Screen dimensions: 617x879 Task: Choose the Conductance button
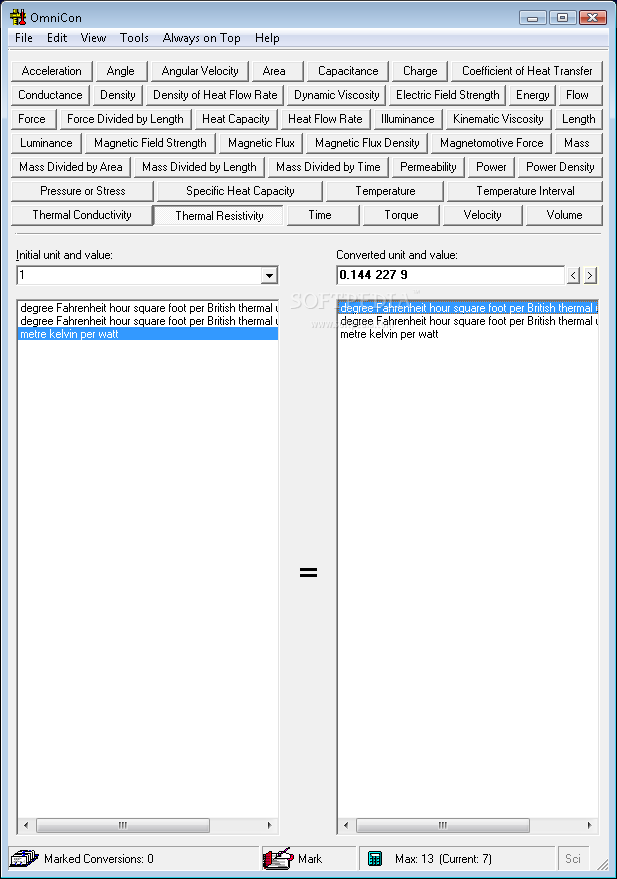pyautogui.click(x=50, y=95)
